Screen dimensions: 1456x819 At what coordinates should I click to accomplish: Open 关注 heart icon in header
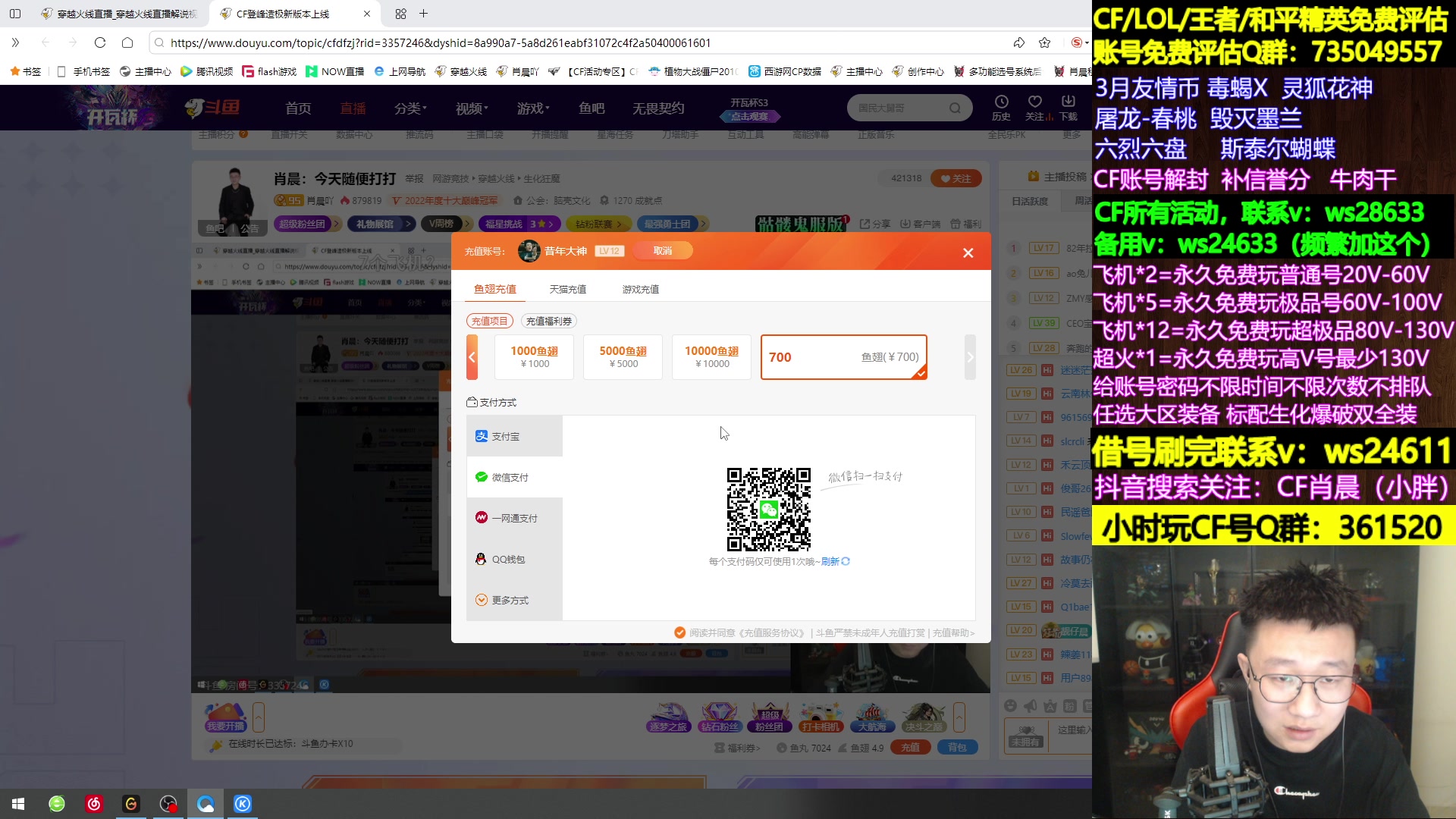1035,108
